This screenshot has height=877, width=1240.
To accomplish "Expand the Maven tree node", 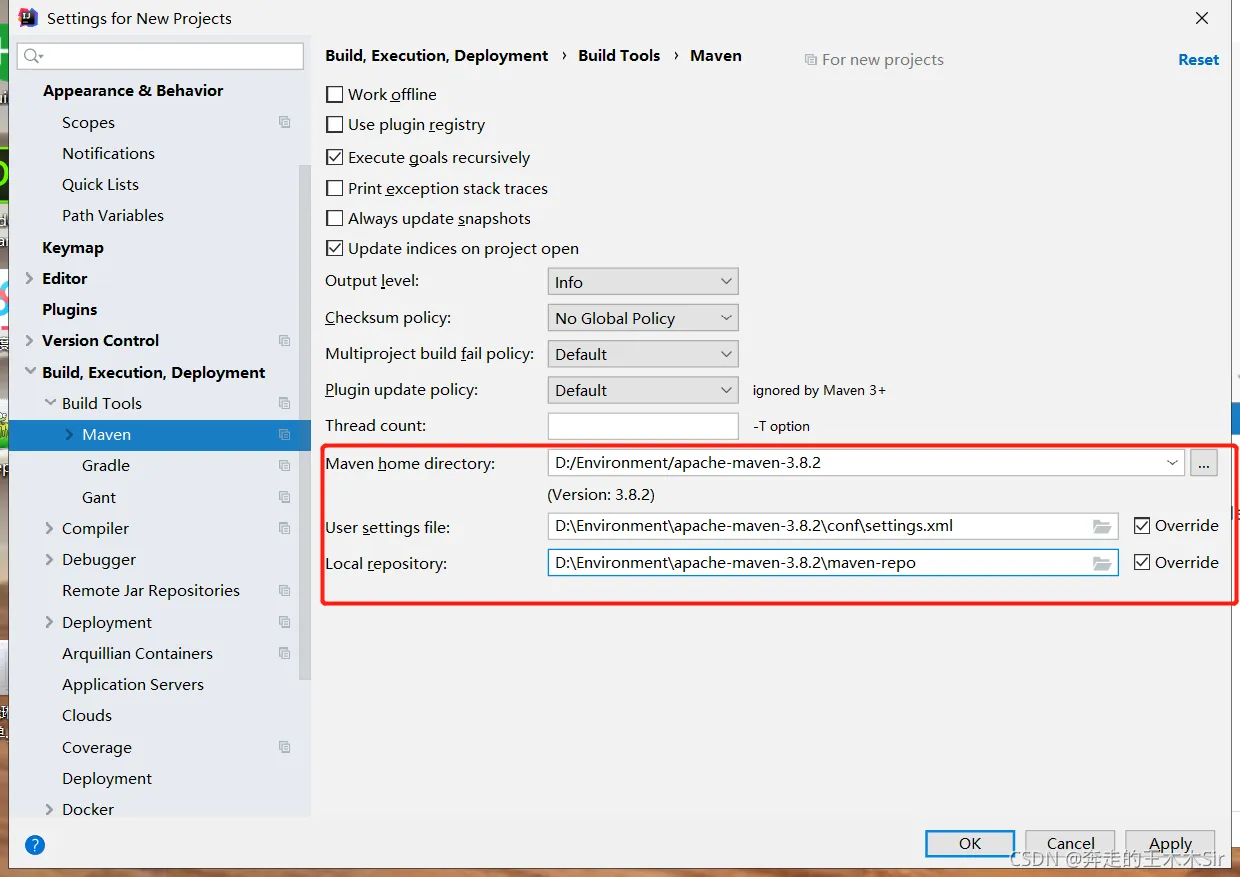I will point(69,434).
